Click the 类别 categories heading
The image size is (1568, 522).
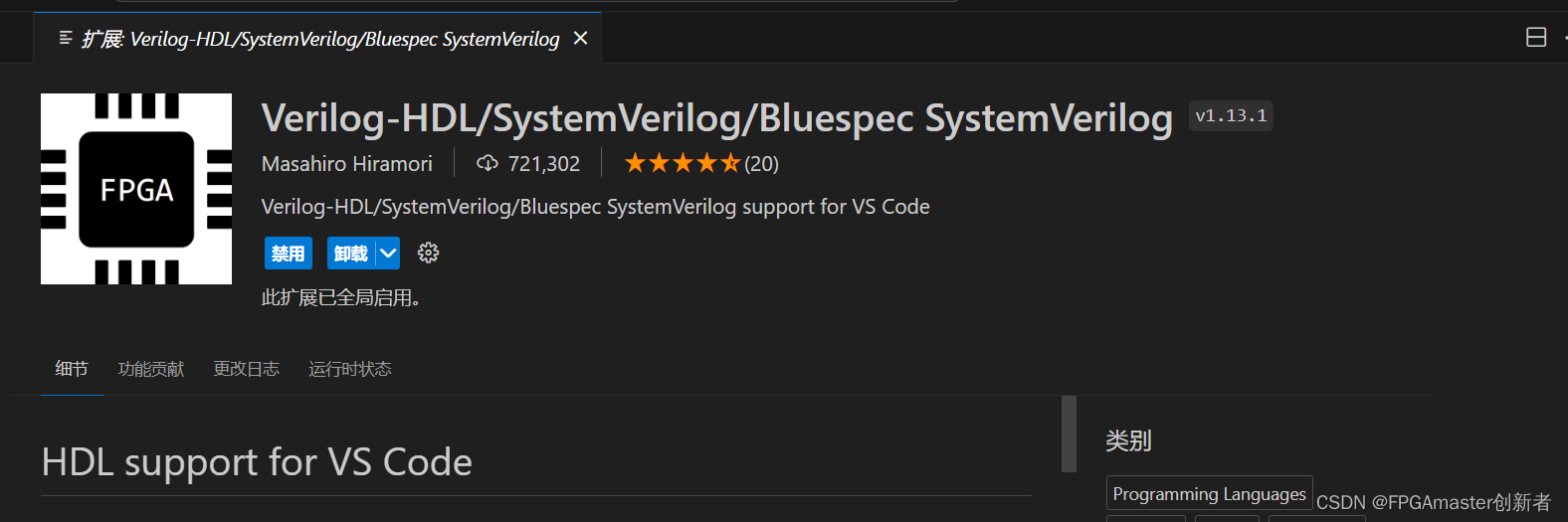click(1128, 440)
